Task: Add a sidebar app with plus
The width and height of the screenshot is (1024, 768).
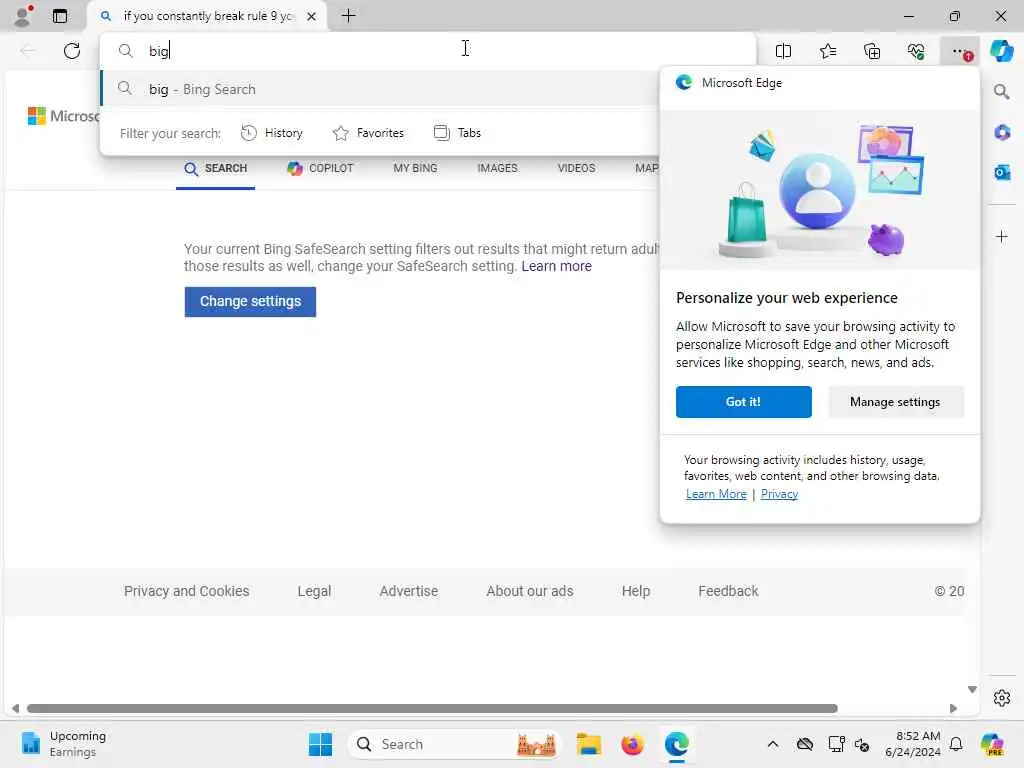Action: point(1002,236)
